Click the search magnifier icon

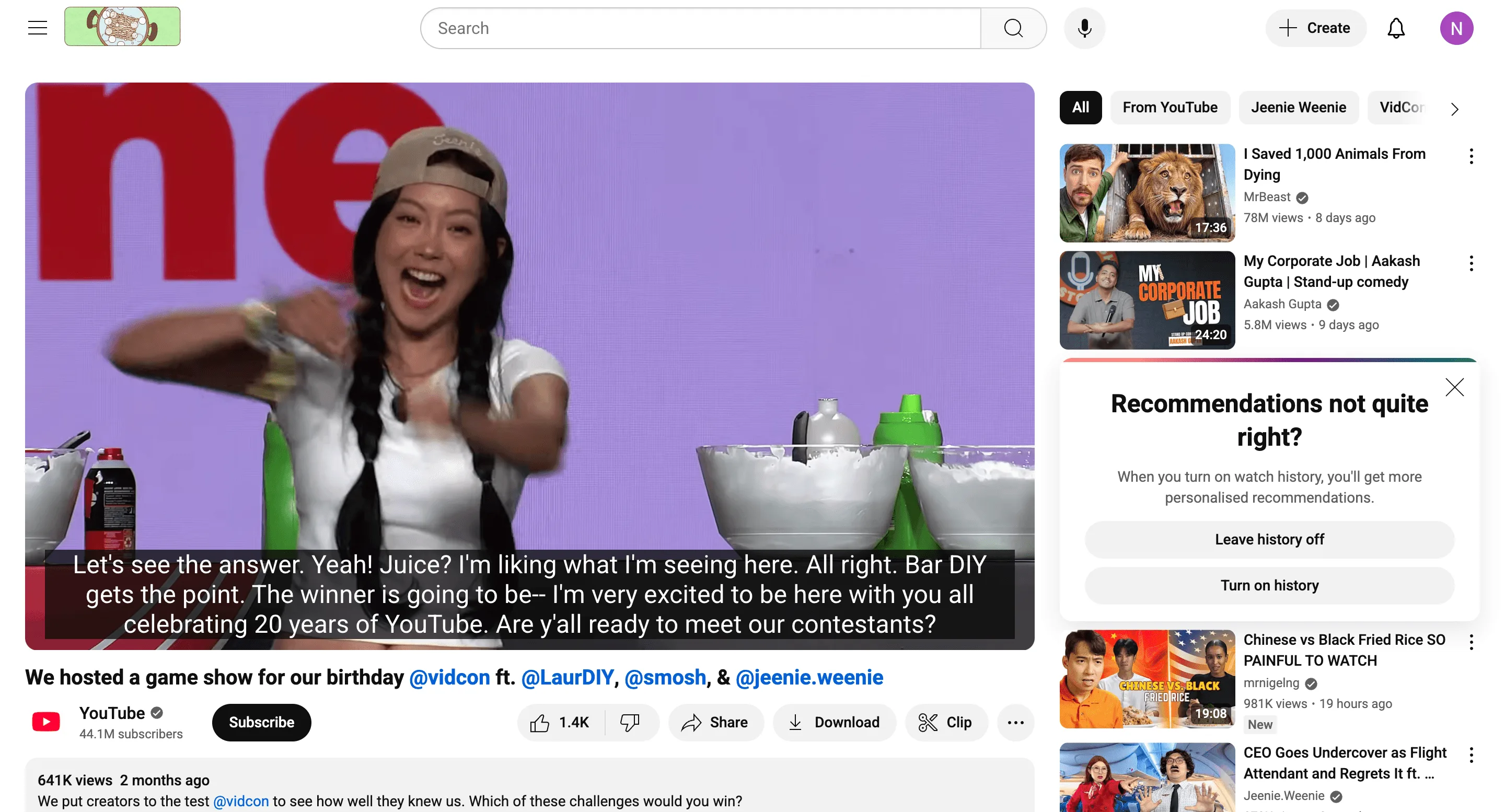click(x=1013, y=28)
